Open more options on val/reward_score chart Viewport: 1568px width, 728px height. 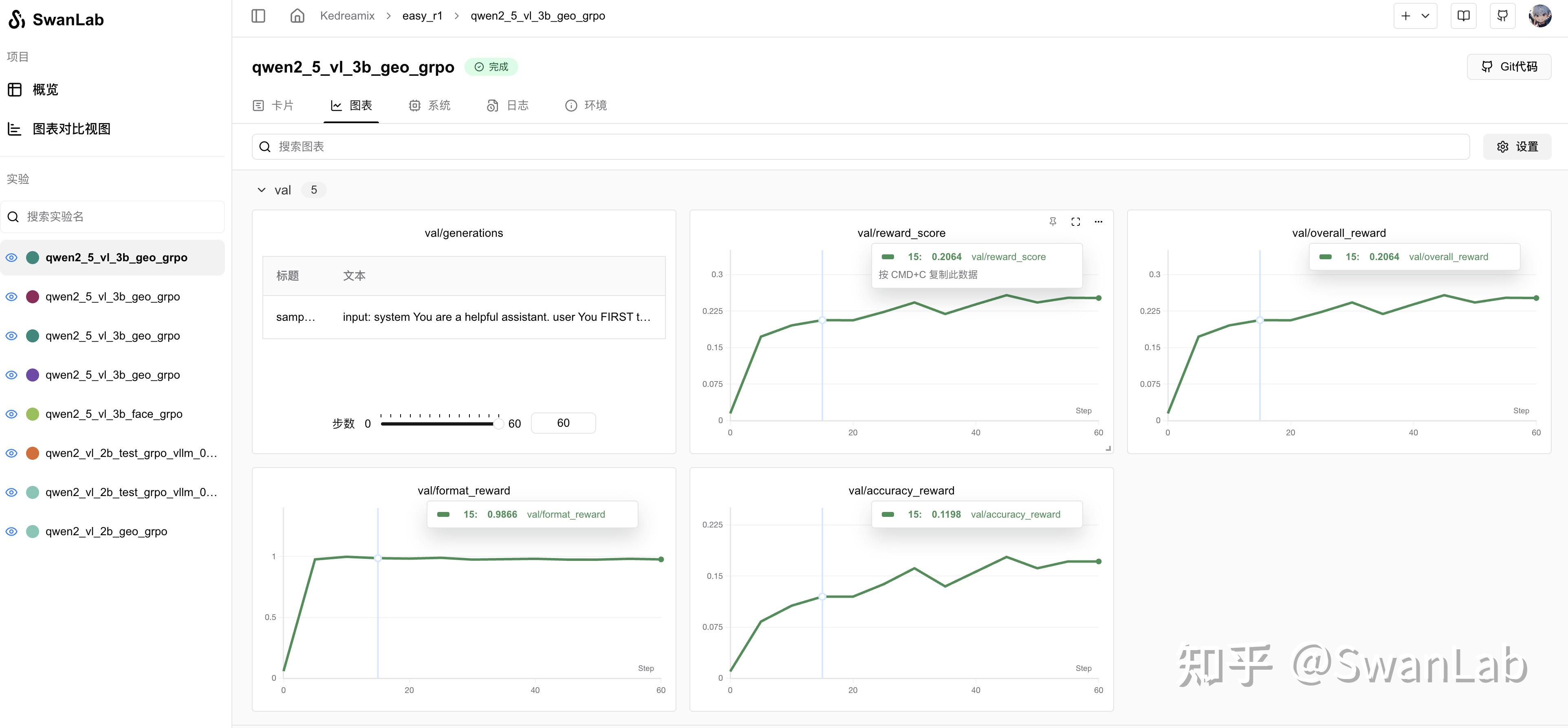[1098, 222]
